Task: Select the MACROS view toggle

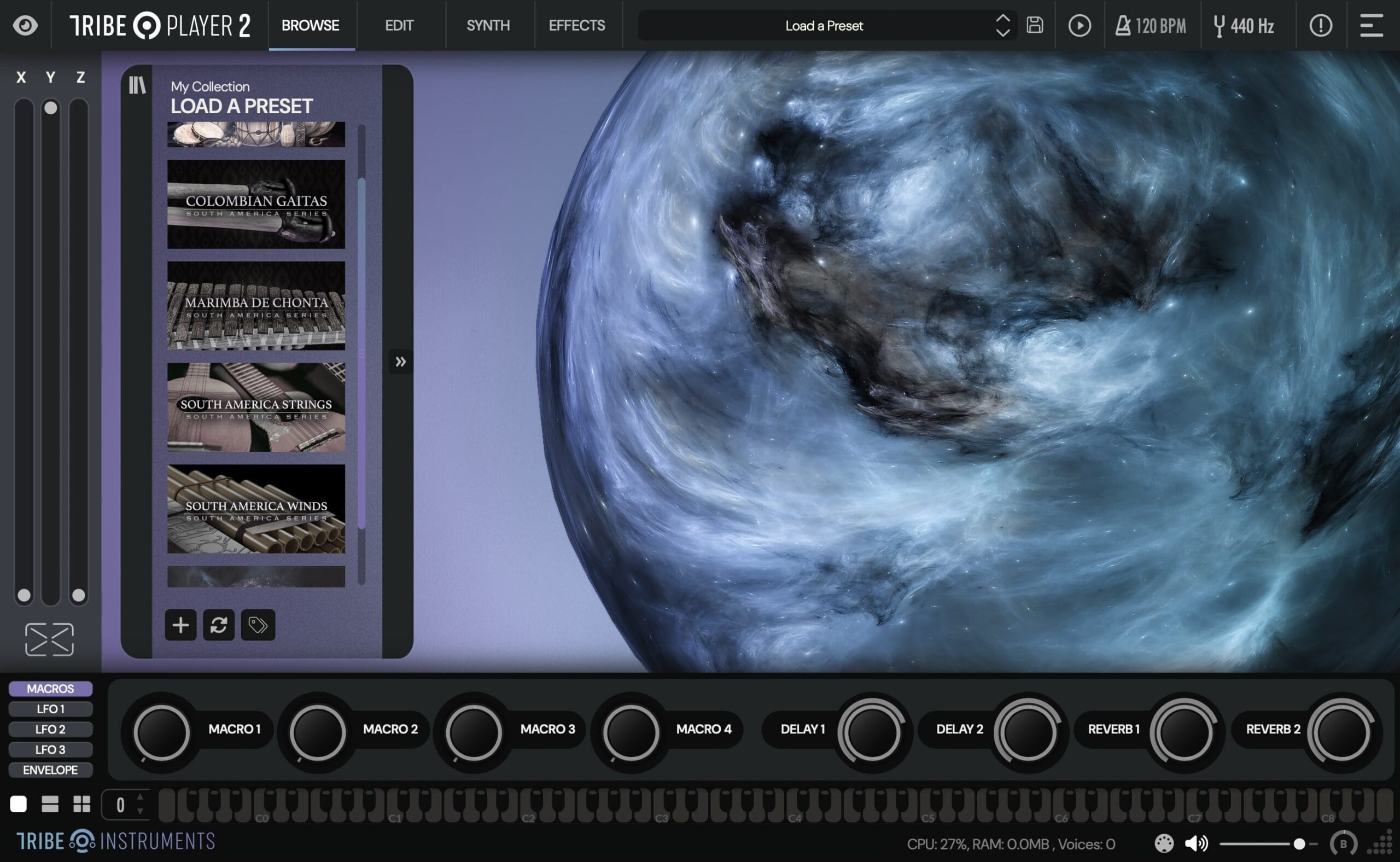Action: tap(50, 689)
